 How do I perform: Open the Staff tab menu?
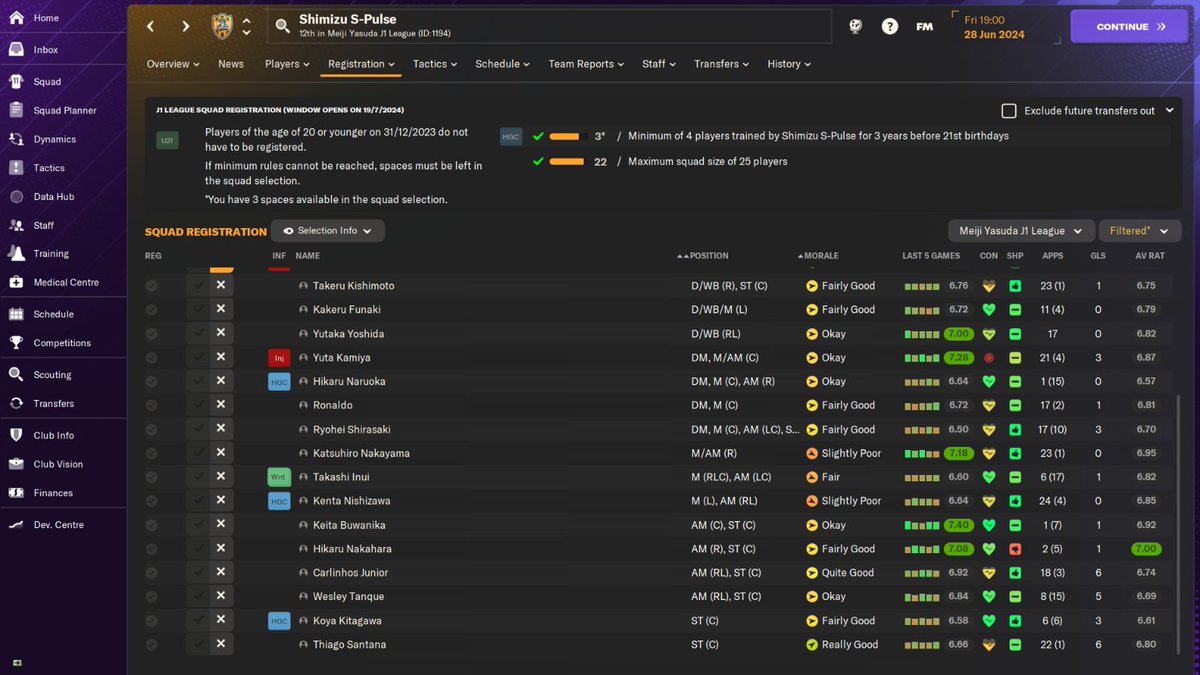tap(660, 64)
